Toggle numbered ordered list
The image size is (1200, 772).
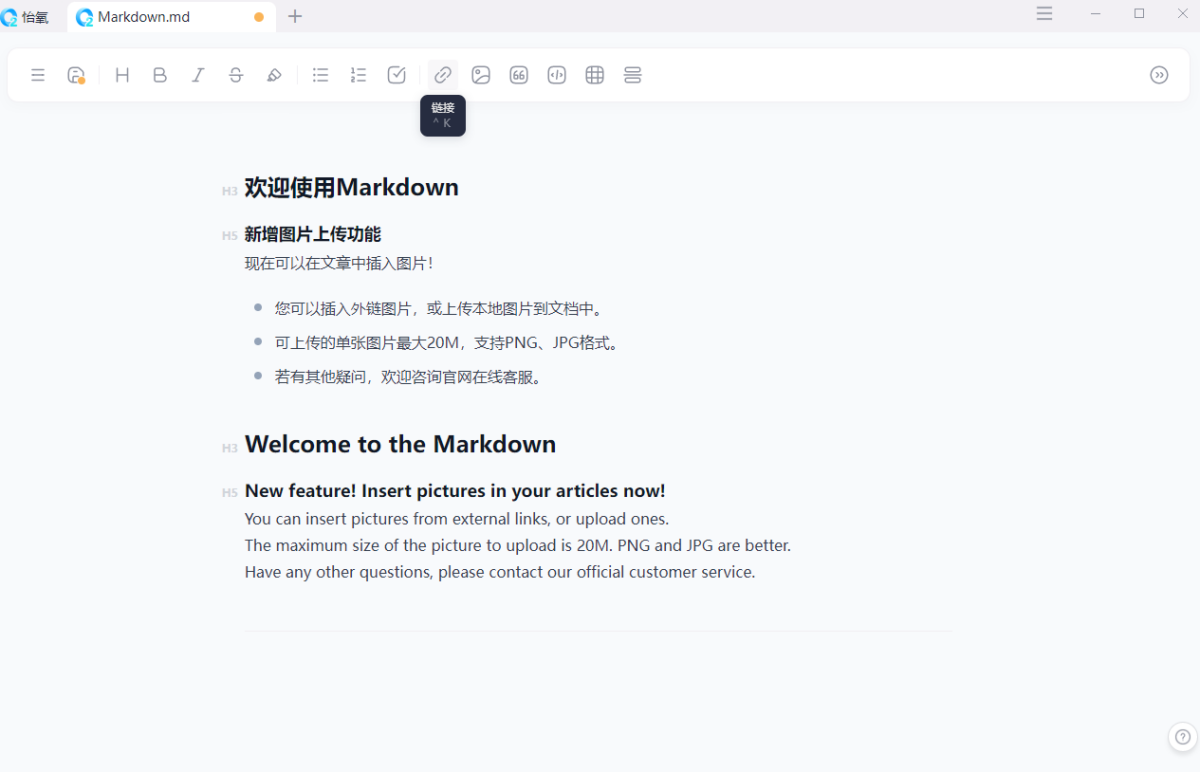(359, 75)
